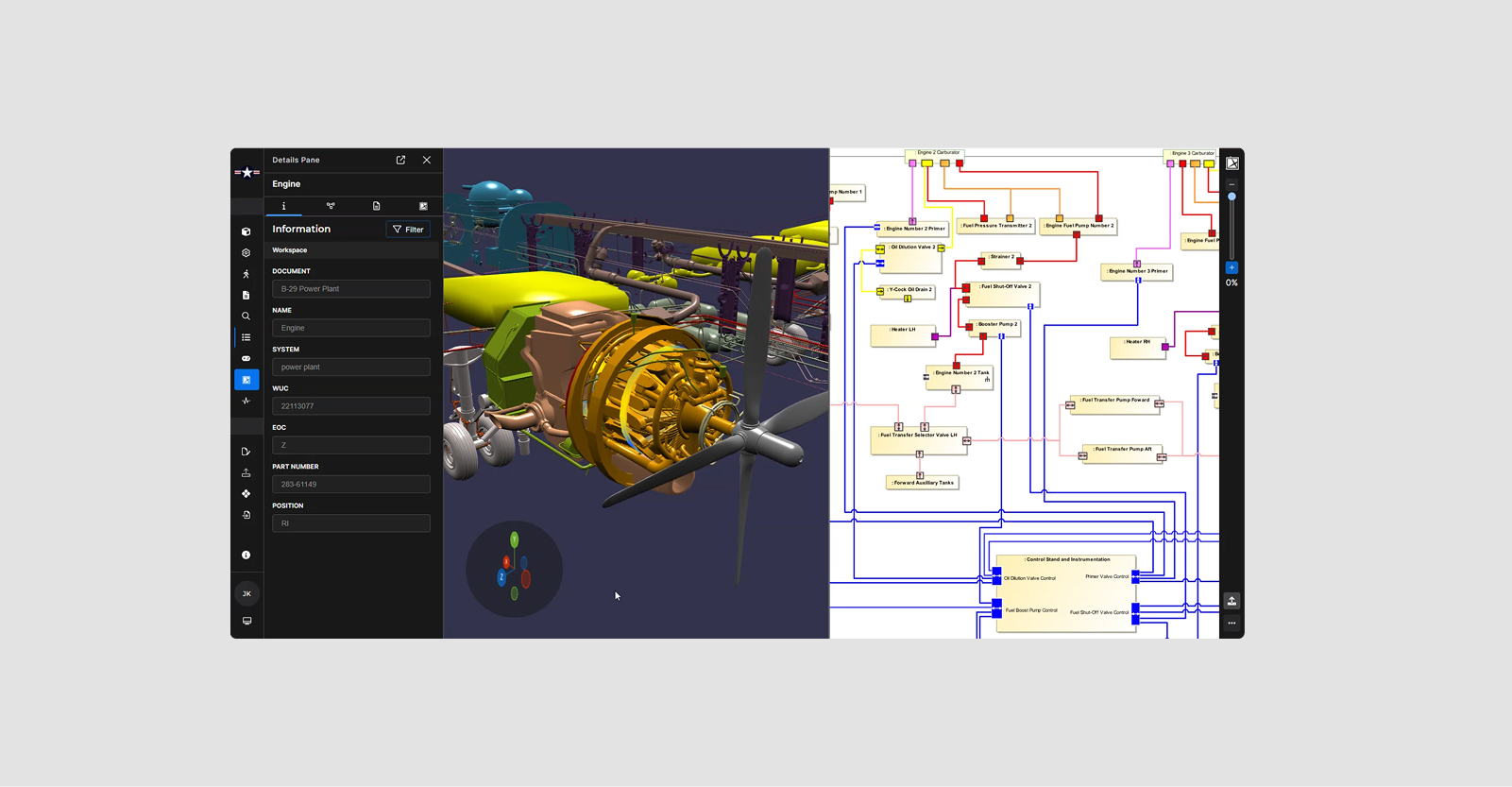Zoom in with blue plus button

pyautogui.click(x=1232, y=267)
